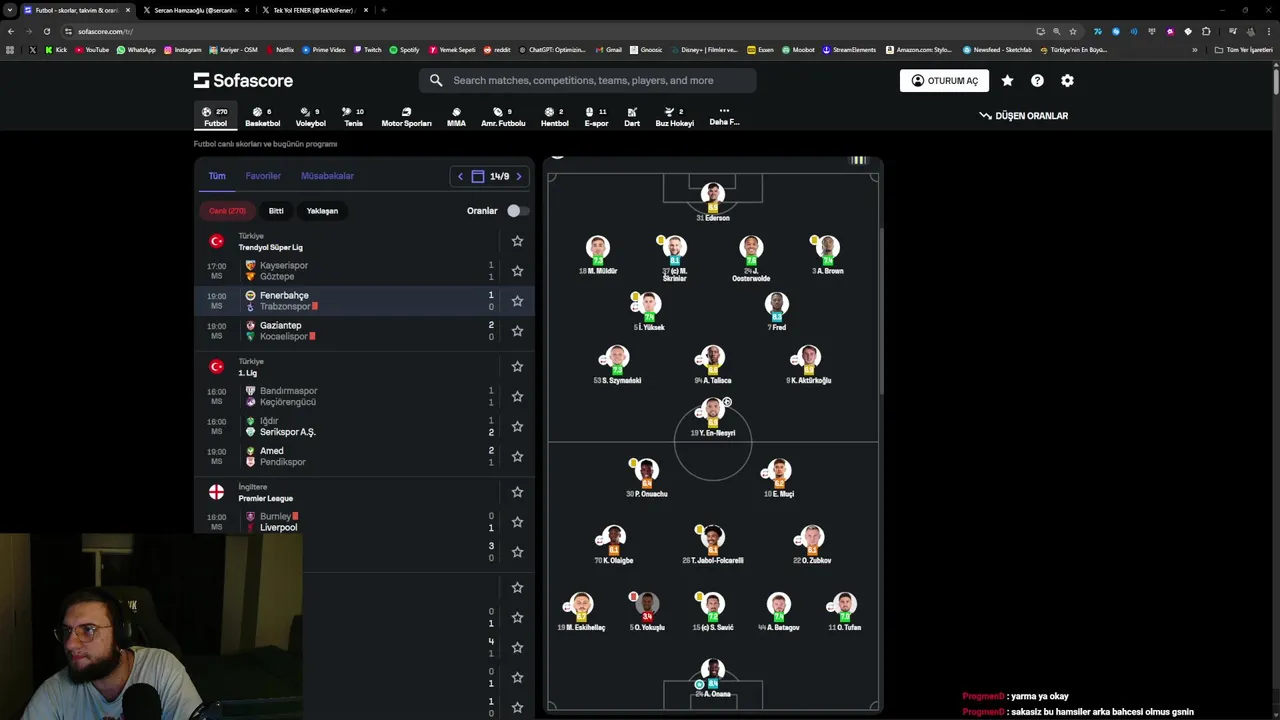Favorite the Türkiye 1. Lig league

click(x=517, y=367)
